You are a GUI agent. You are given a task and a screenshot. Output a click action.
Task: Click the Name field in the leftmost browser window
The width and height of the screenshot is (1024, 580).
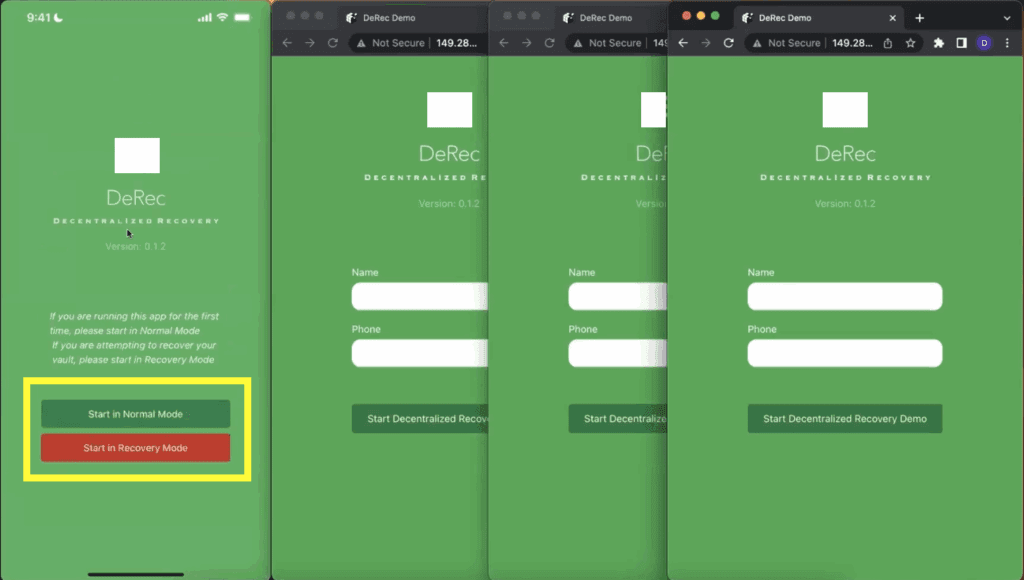pyautogui.click(x=420, y=296)
